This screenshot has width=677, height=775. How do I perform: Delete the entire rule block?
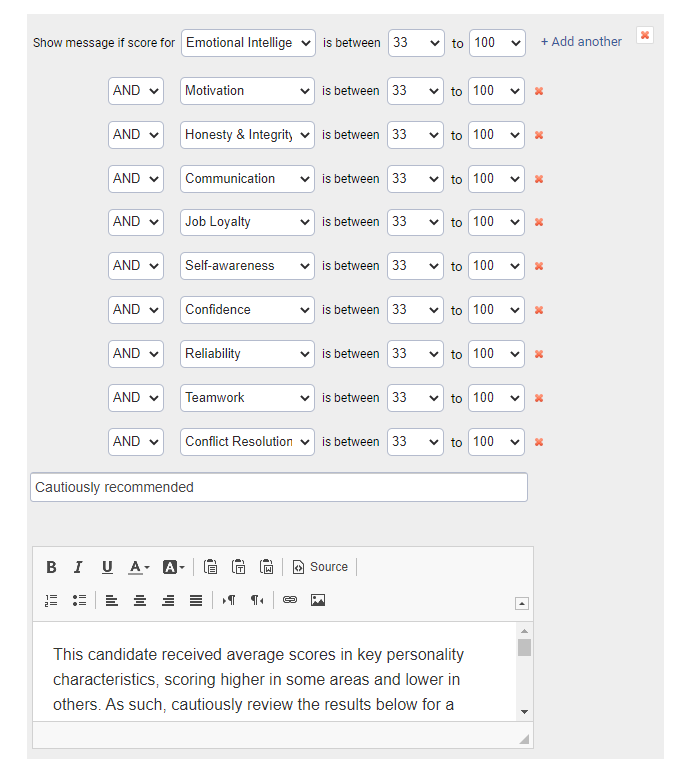645,35
